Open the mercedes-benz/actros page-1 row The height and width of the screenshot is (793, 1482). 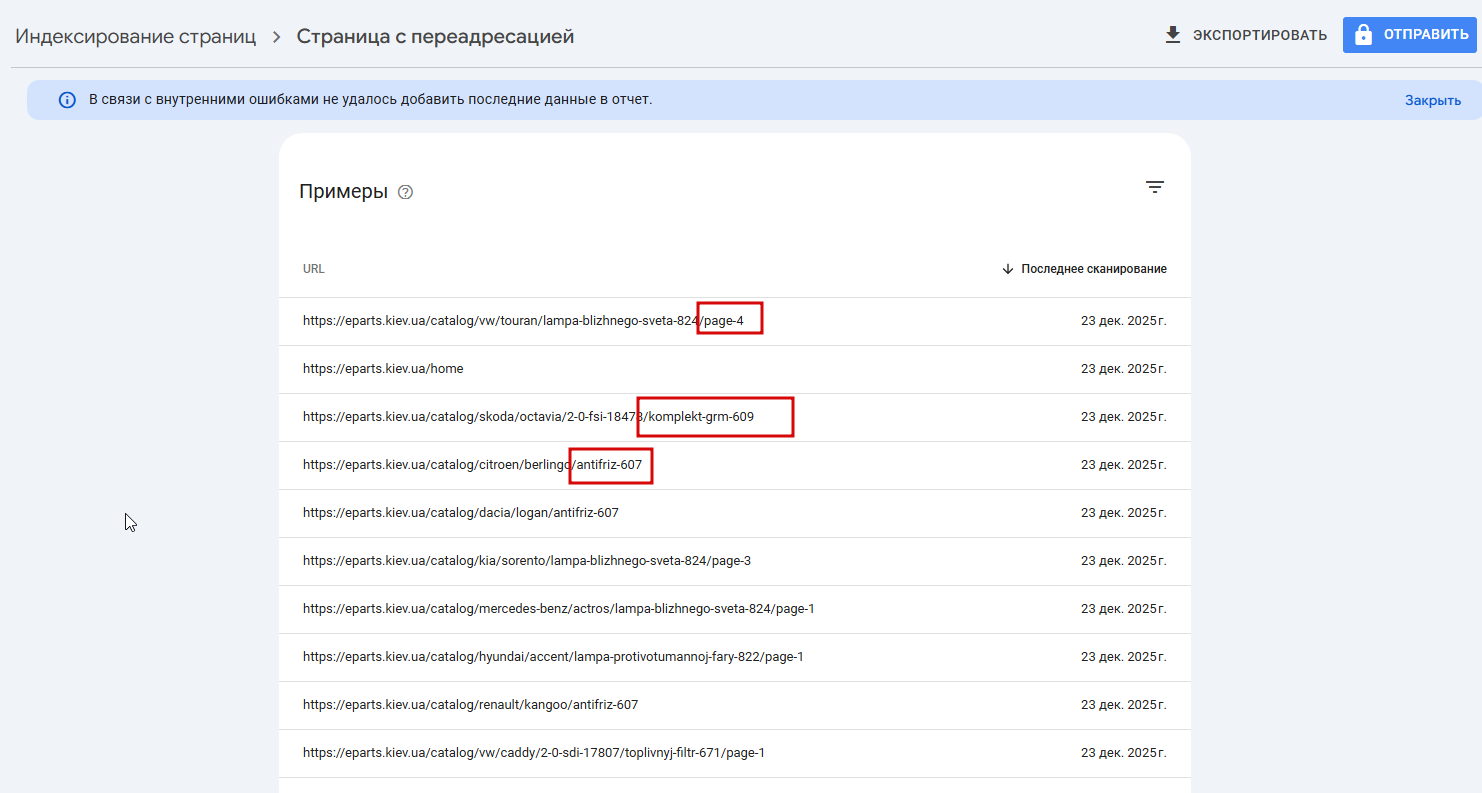pos(735,609)
